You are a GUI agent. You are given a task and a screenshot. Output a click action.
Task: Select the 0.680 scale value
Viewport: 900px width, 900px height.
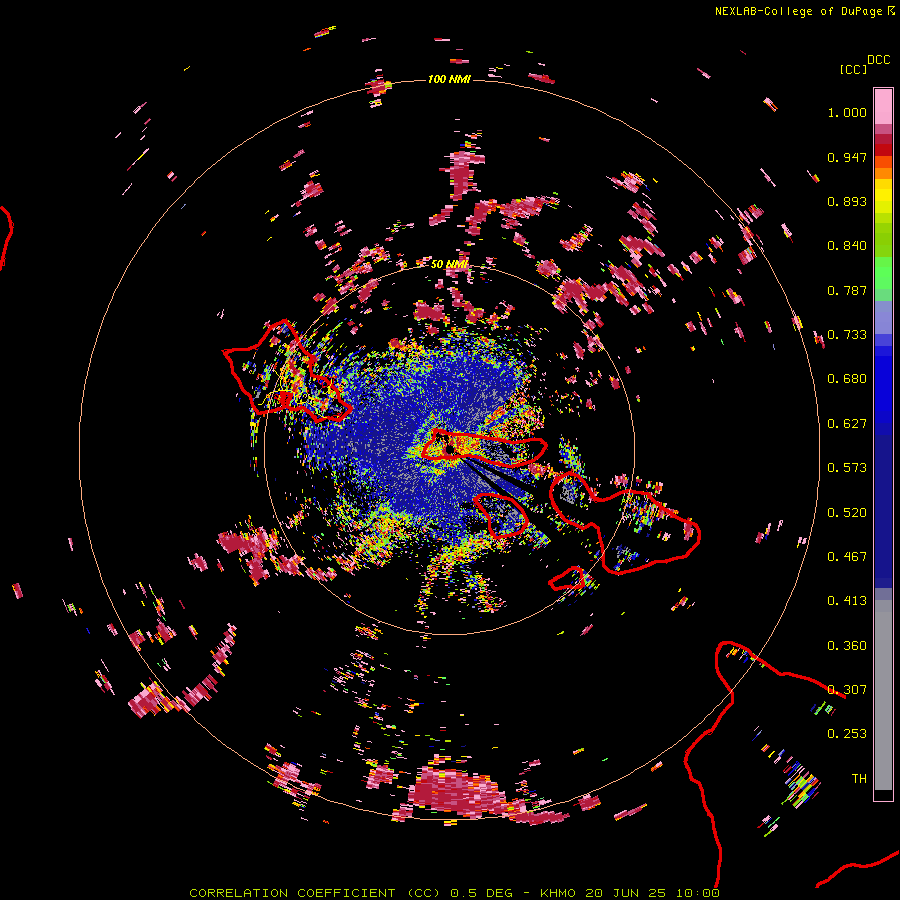click(x=847, y=379)
